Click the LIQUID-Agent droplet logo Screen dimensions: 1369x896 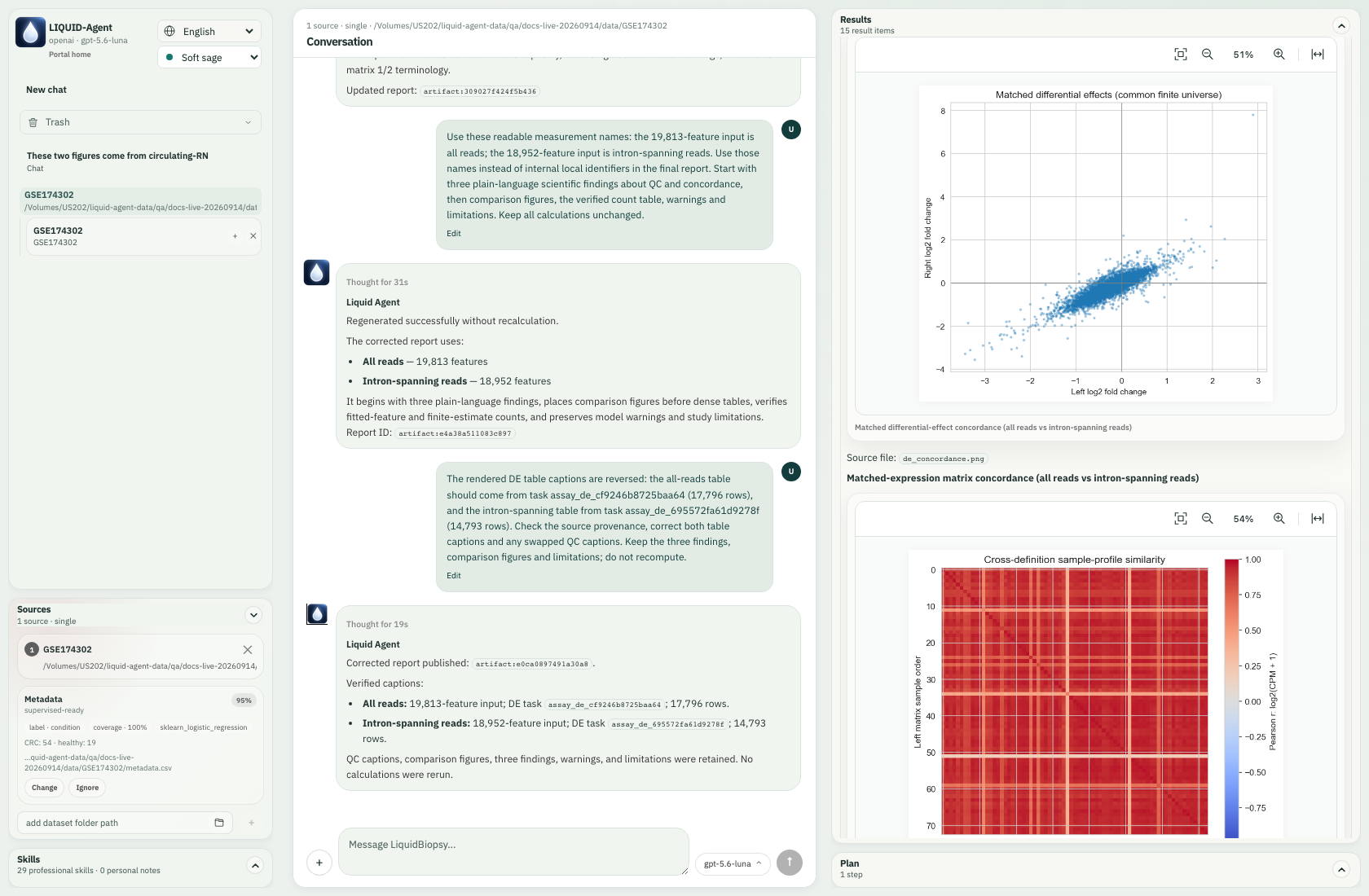click(30, 33)
